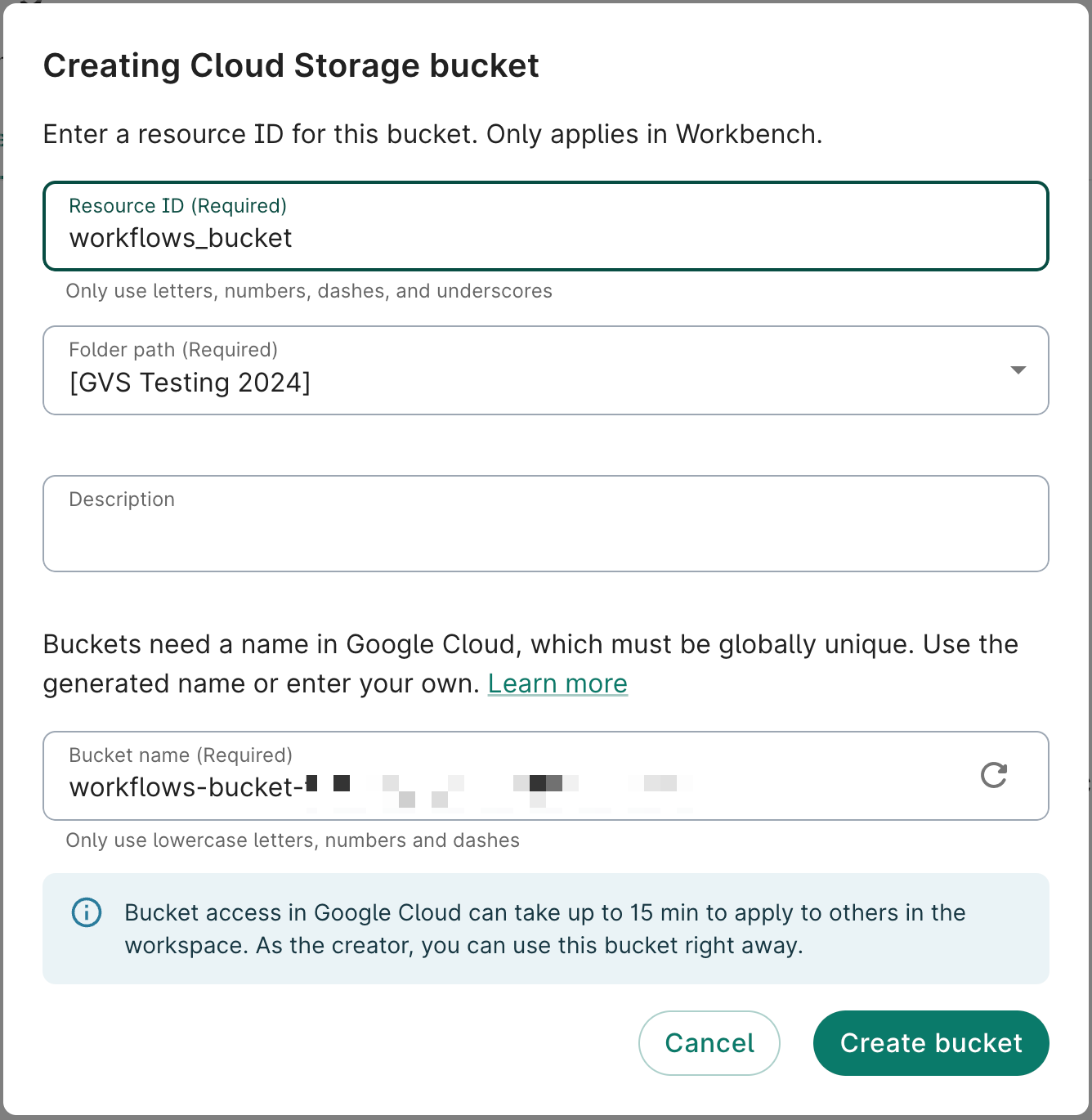Focus the Description text area
The height and width of the screenshot is (1120, 1092).
point(546,523)
